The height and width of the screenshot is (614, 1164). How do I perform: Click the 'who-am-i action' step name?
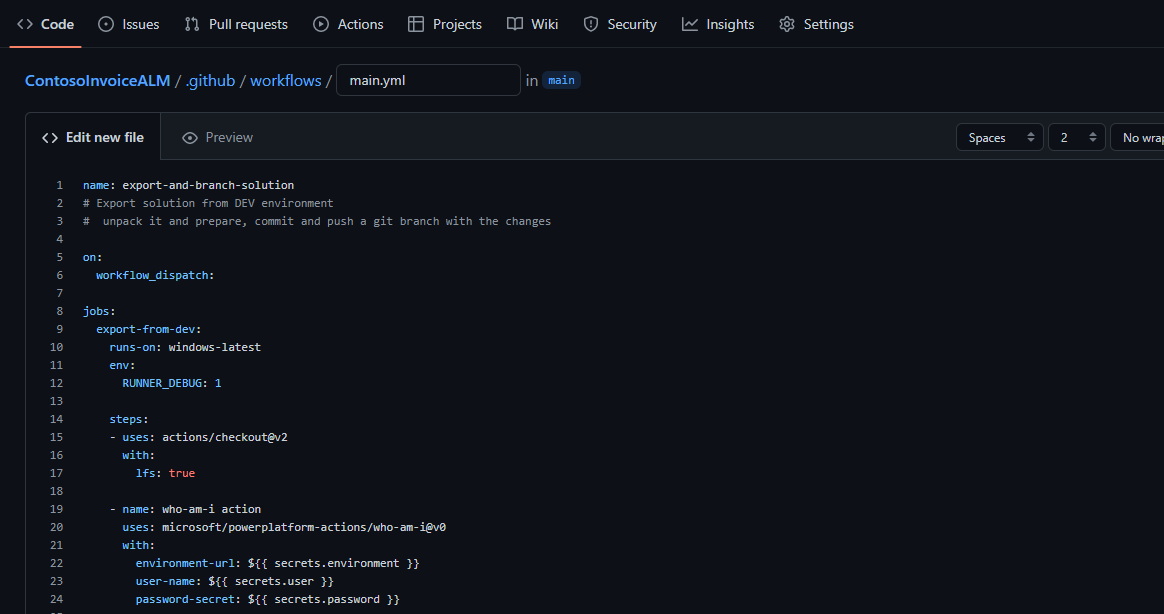(x=212, y=509)
